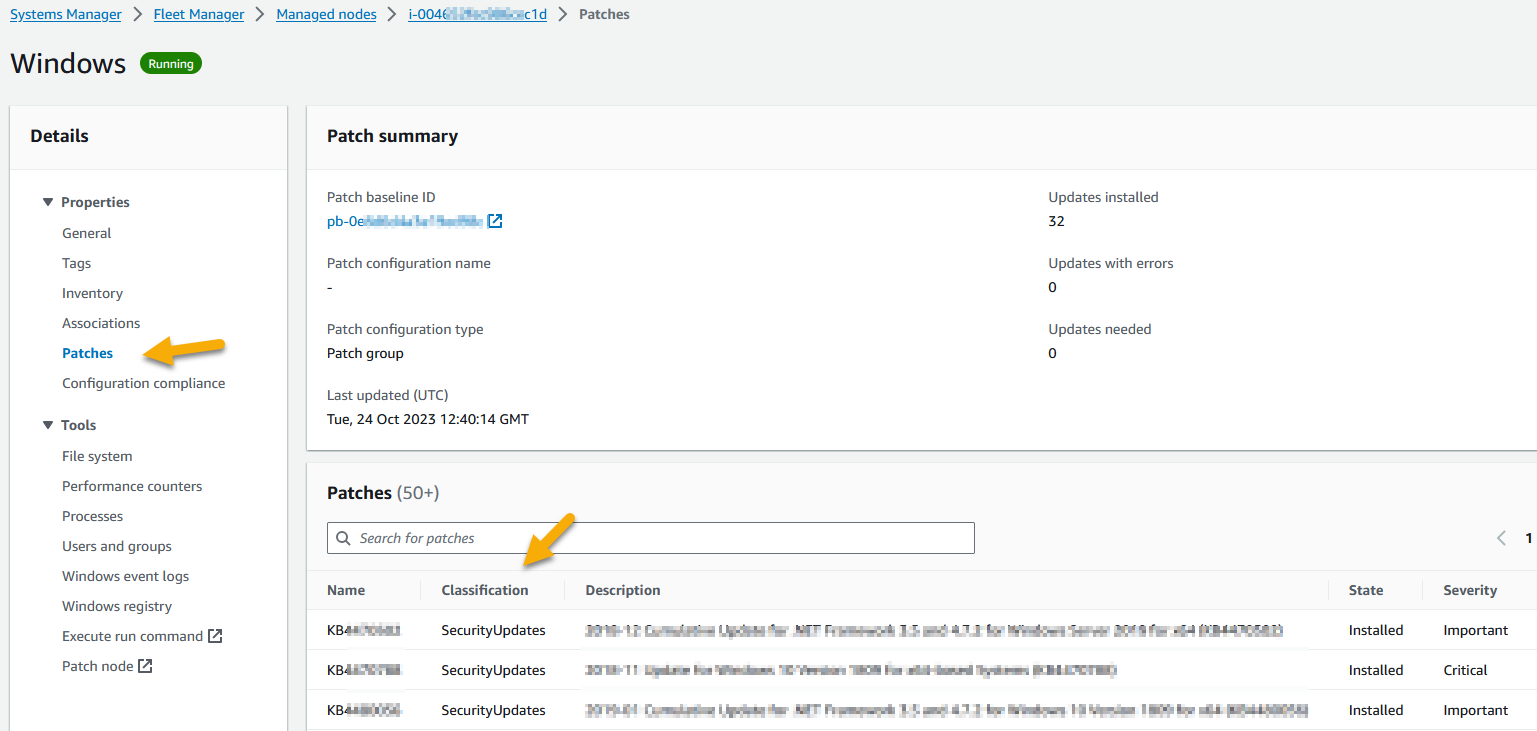
Task: Open Users and groups in the sidebar
Action: point(116,545)
